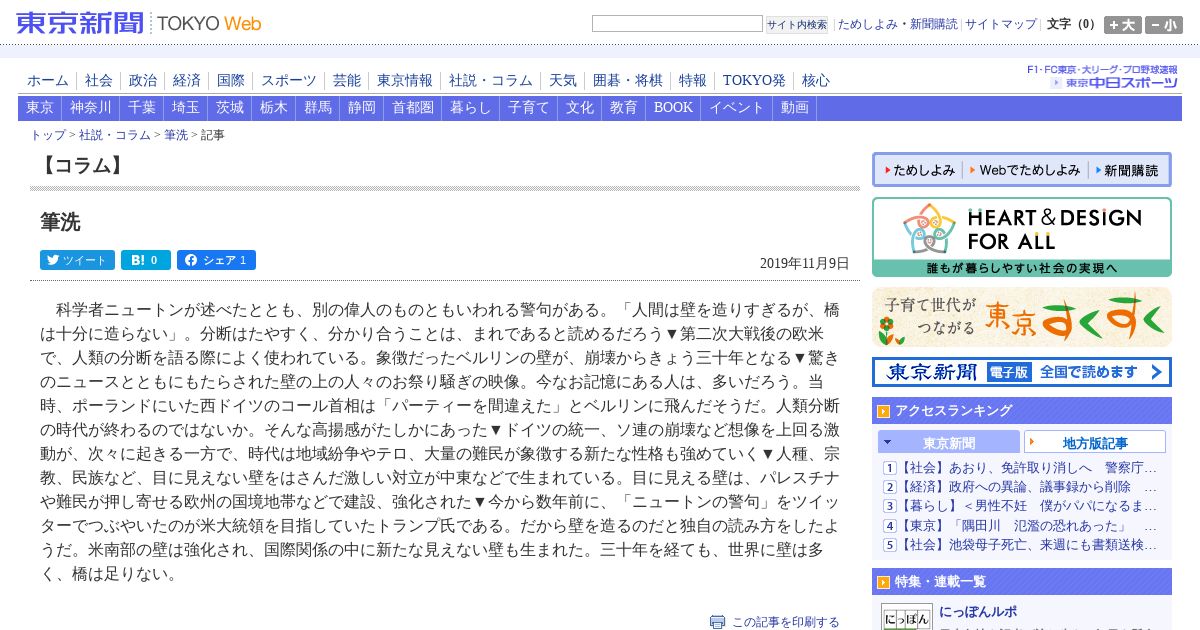This screenshot has width=1200, height=630.
Task: Select the 神奈川 regional tab
Action: (x=91, y=108)
